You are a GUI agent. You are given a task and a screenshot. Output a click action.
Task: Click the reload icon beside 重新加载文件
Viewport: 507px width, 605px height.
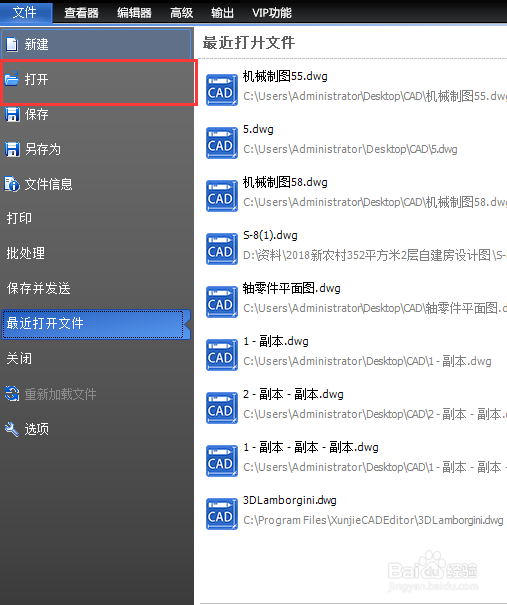12,394
